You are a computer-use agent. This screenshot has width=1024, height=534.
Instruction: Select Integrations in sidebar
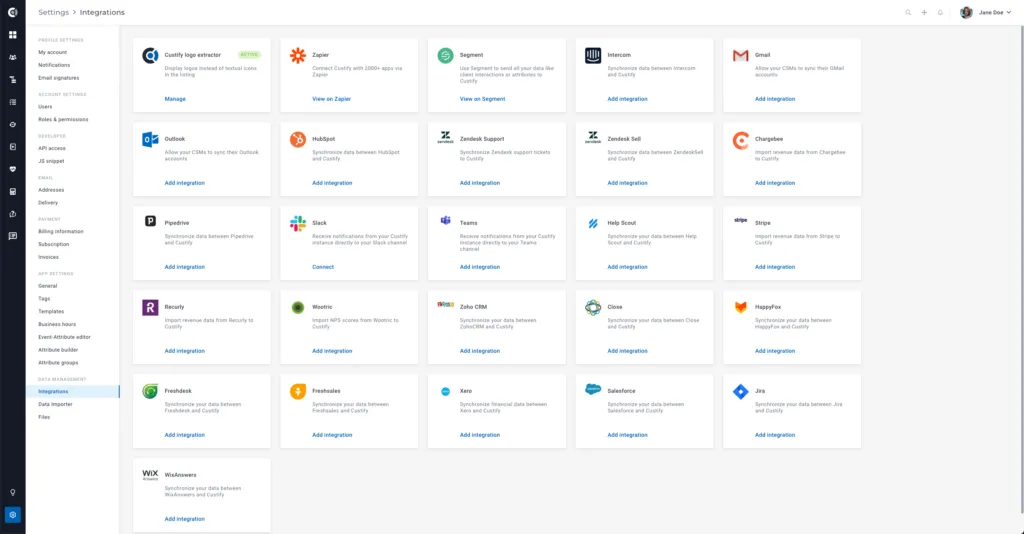pos(72,391)
